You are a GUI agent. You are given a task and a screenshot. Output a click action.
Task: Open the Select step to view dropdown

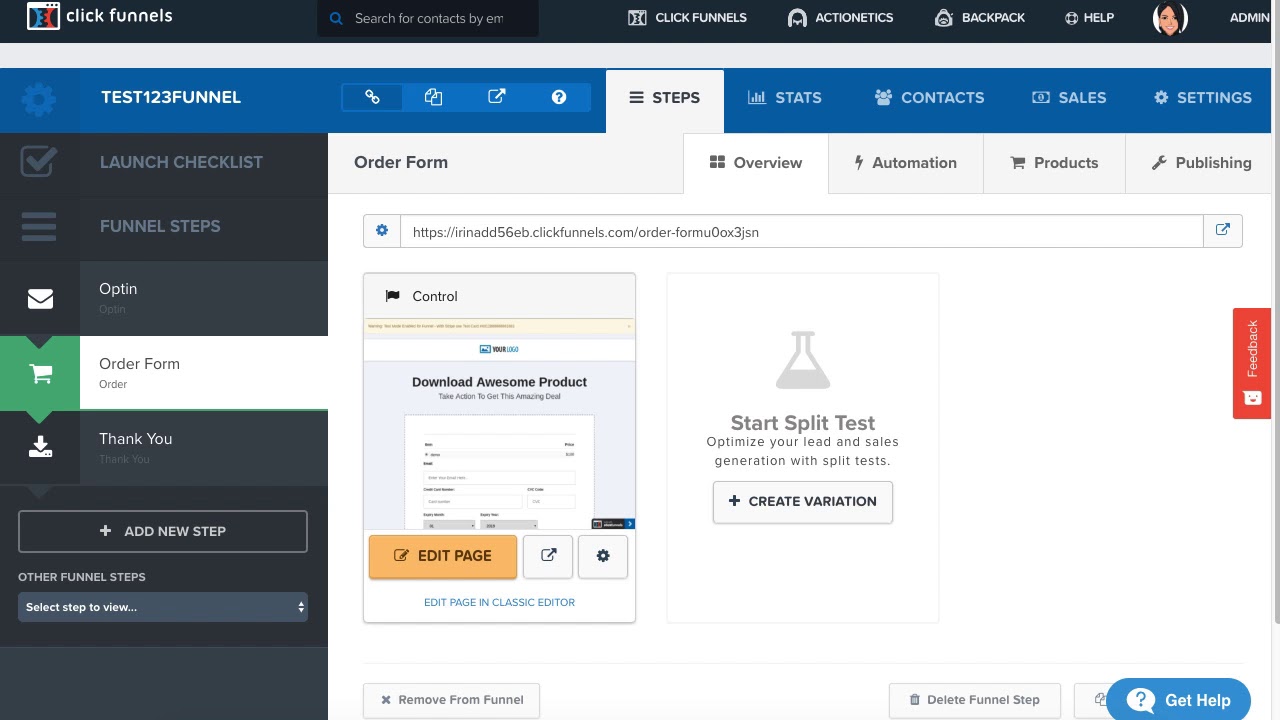pos(163,607)
